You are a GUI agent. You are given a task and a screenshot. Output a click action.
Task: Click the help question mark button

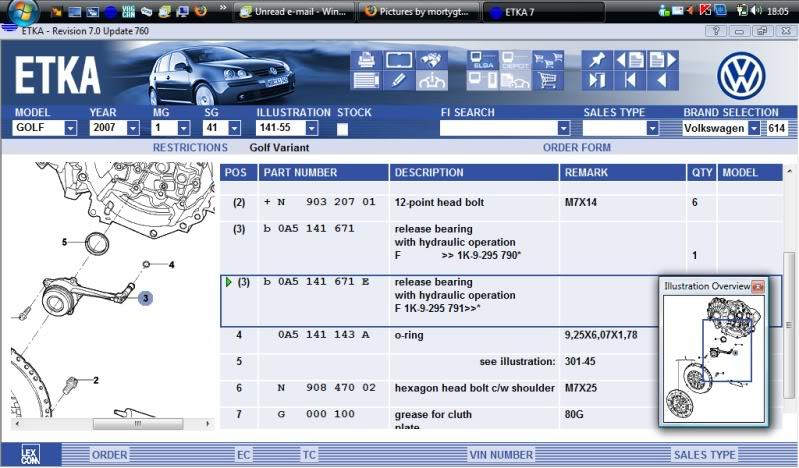715,31
